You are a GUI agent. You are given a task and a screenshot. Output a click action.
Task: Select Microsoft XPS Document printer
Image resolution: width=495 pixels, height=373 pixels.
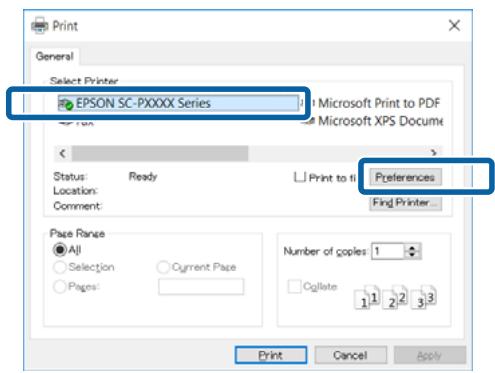[380, 121]
